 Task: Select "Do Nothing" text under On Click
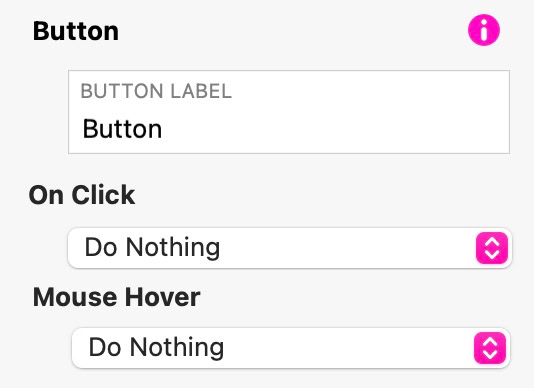point(152,247)
